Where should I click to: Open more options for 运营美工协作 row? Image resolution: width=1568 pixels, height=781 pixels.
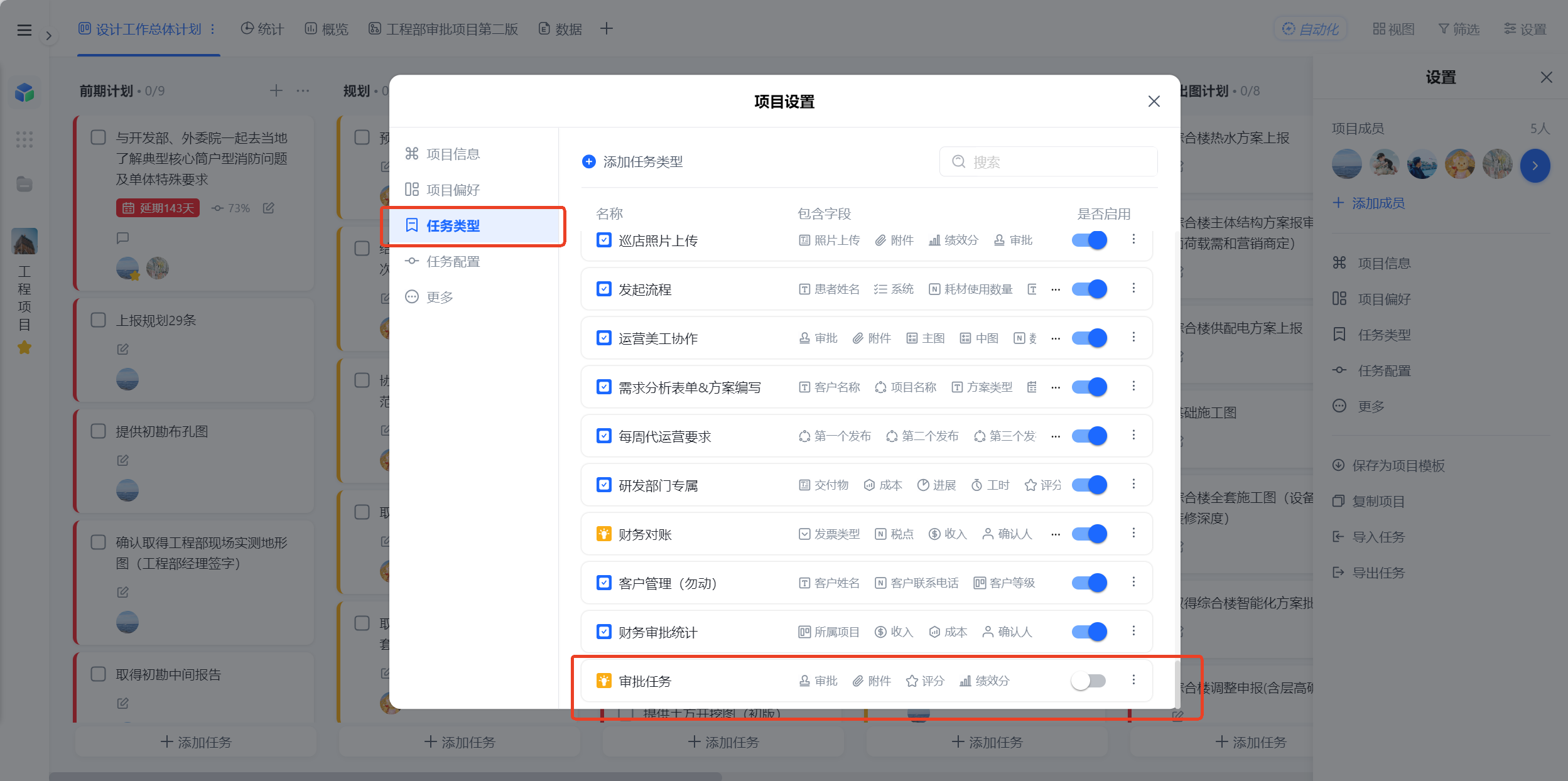(x=1133, y=337)
